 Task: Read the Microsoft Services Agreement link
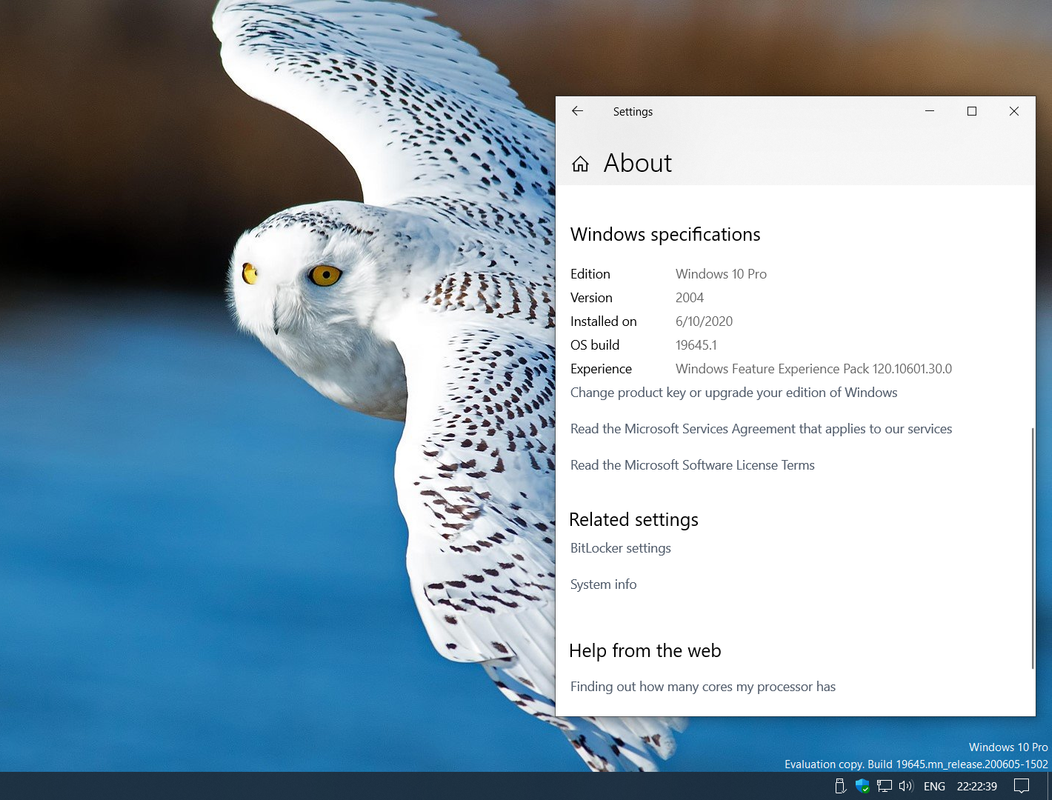point(761,429)
